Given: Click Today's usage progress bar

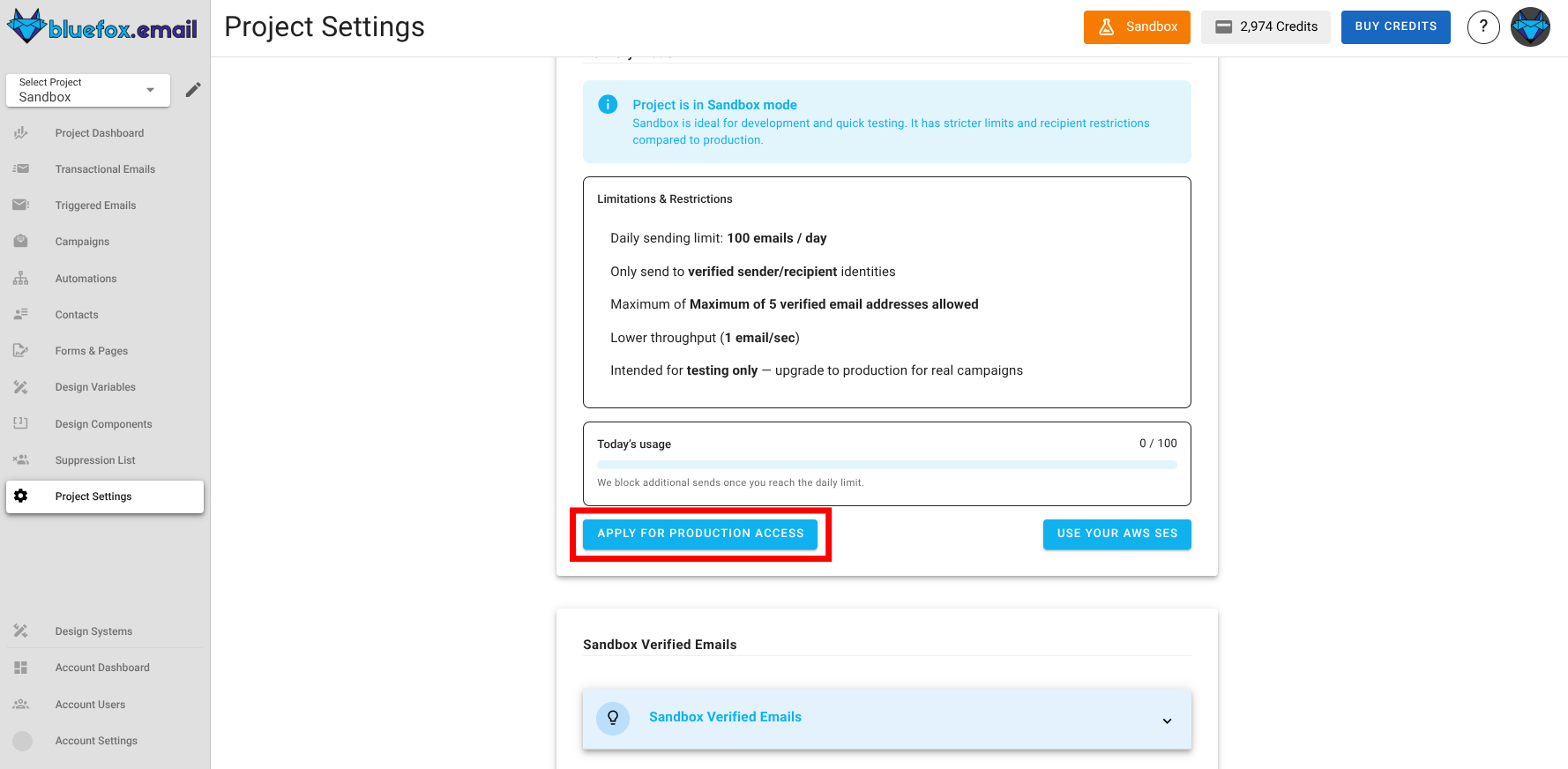Looking at the screenshot, I should point(886,465).
